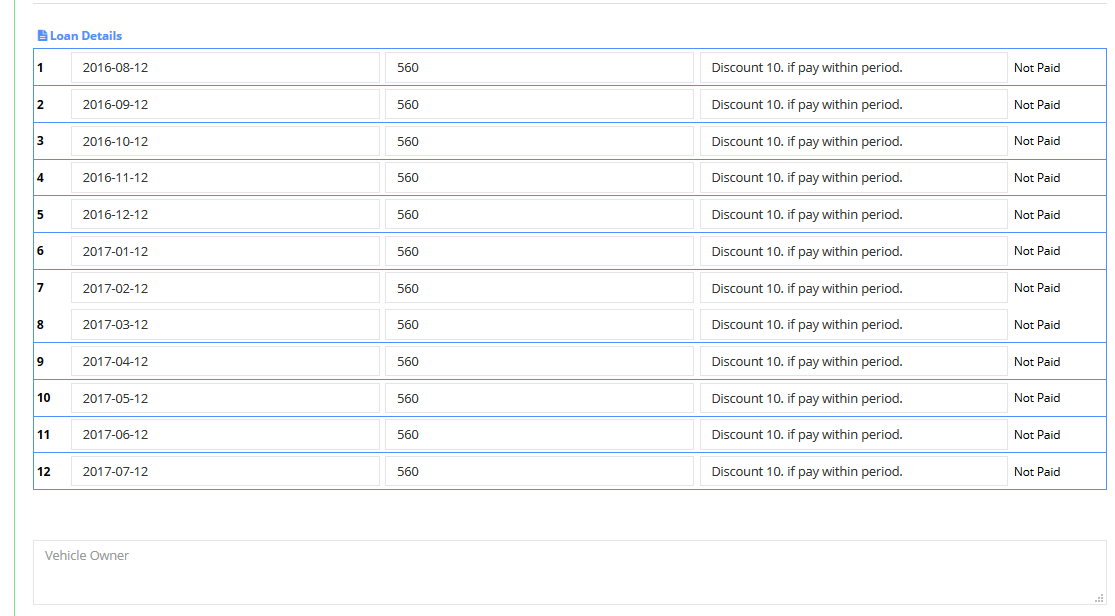
Task: Select the date field 2016-12-12
Action: pyautogui.click(x=225, y=214)
